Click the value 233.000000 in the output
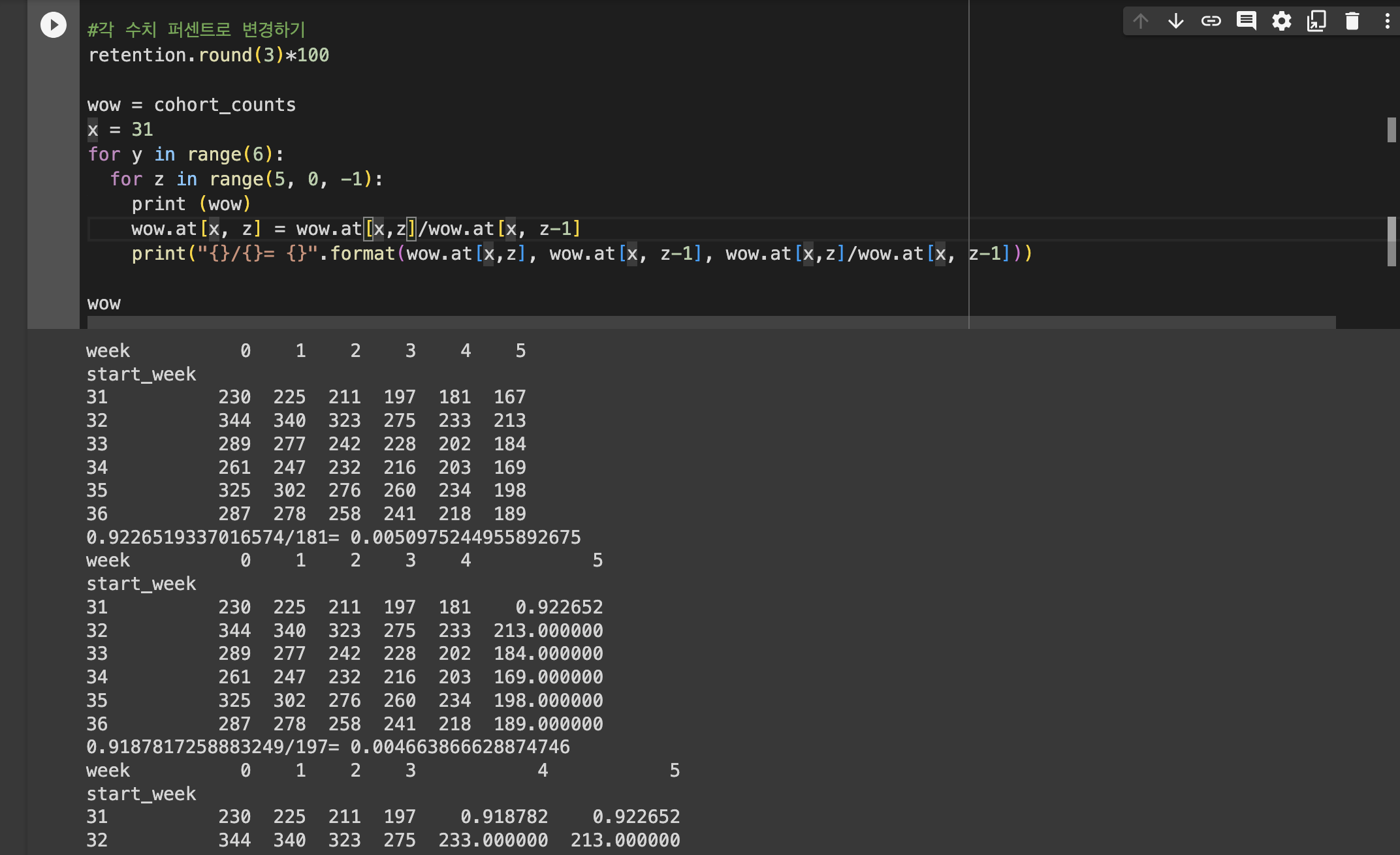The height and width of the screenshot is (855, 1400). click(x=494, y=840)
